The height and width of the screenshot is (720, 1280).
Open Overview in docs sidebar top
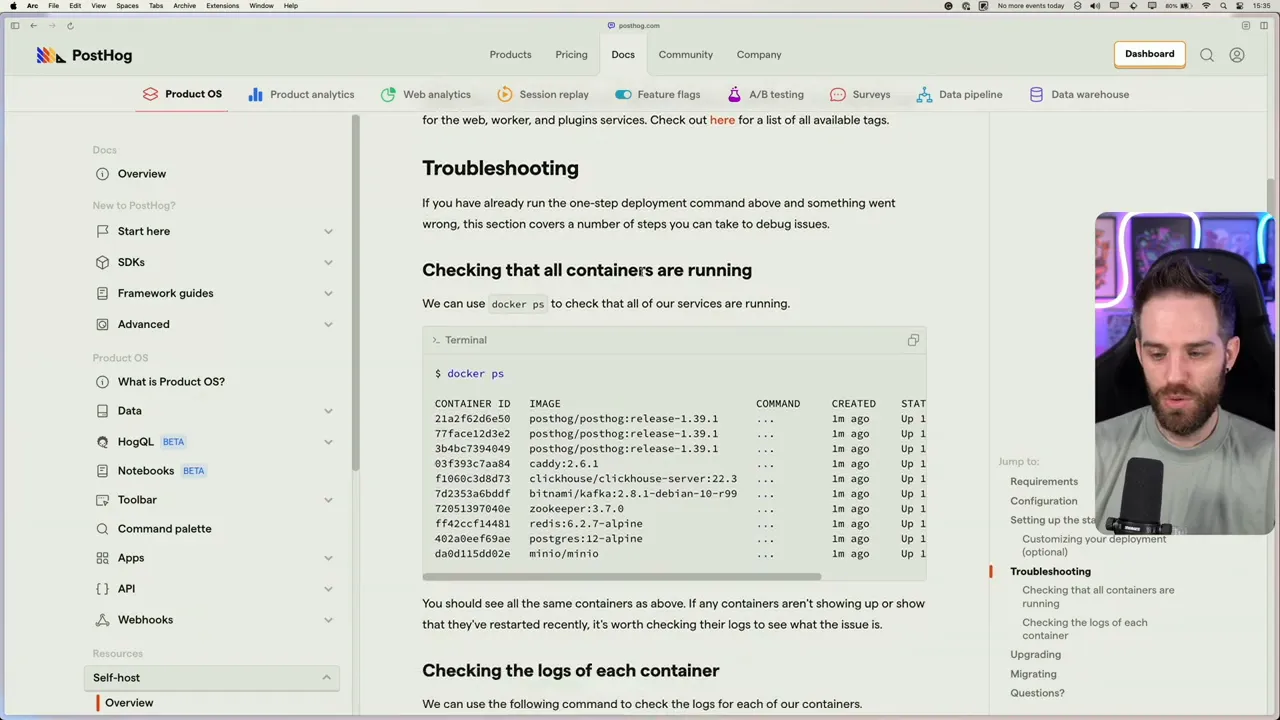142,174
